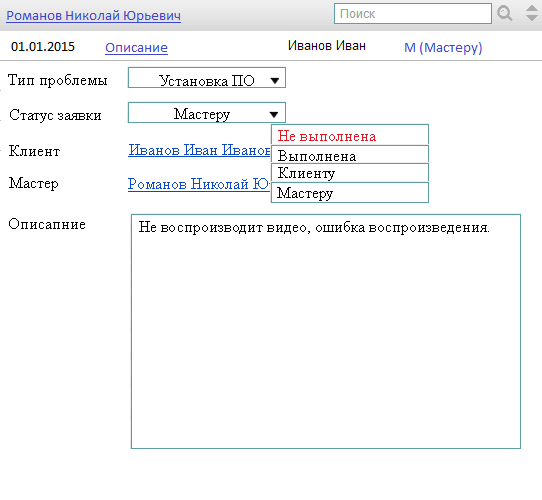Click the Установка ПО combo box value
The width and height of the screenshot is (542, 500).
pos(207,81)
